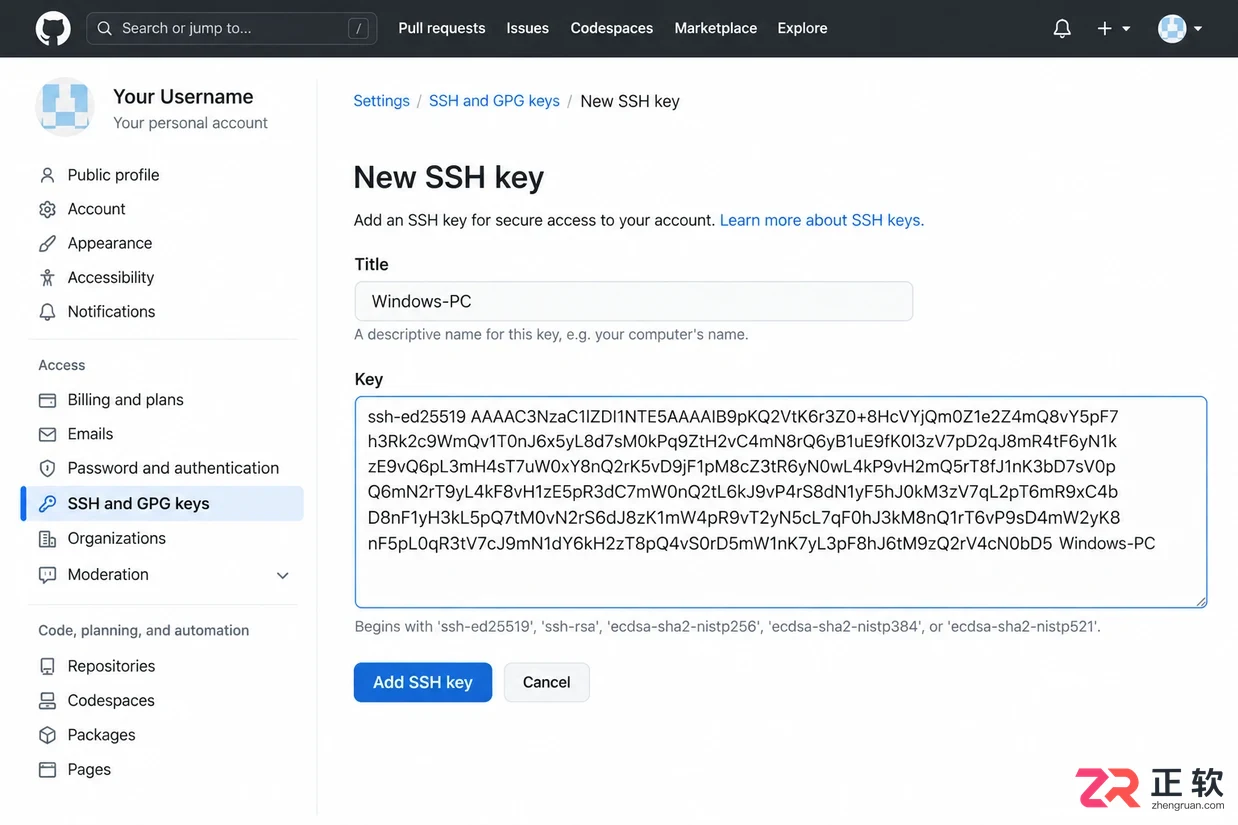Cancel adding the new SSH key

547,682
